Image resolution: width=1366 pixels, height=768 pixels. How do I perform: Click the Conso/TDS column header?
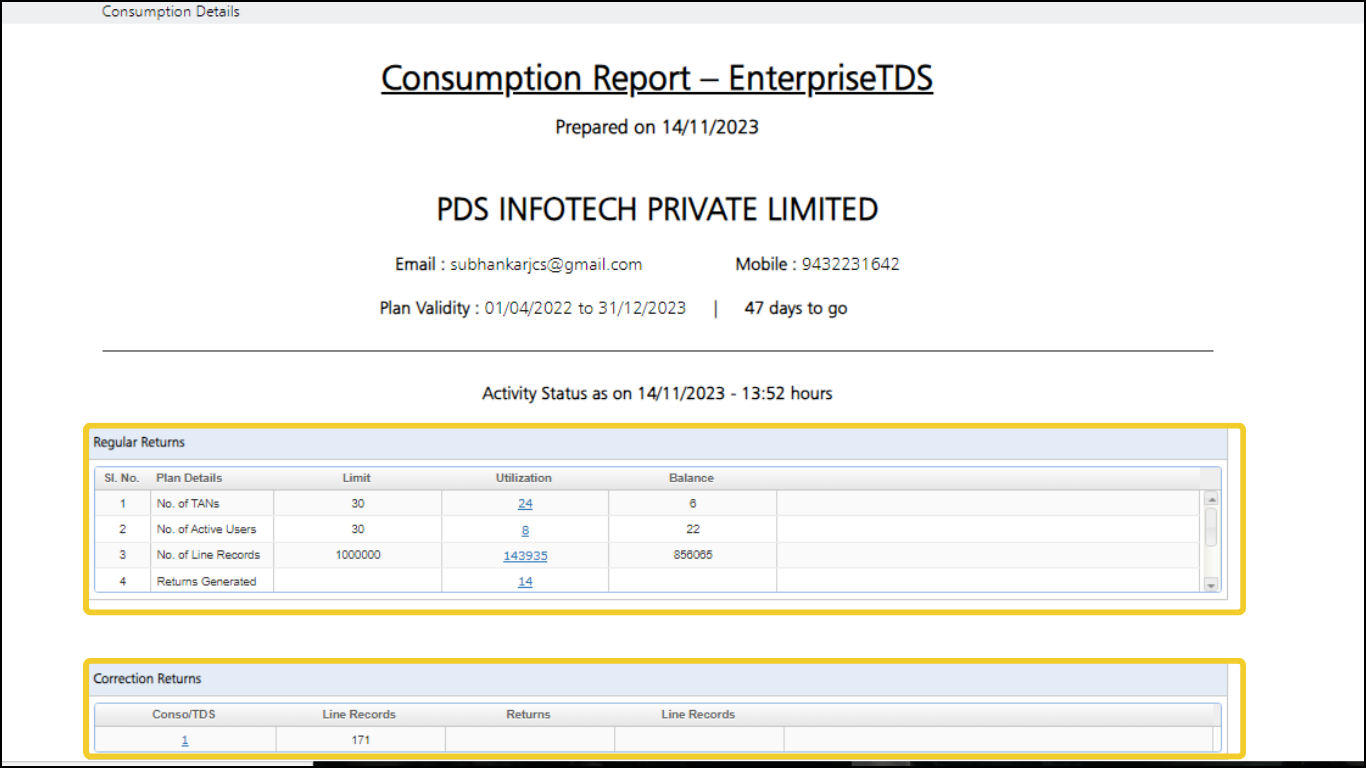(184, 715)
